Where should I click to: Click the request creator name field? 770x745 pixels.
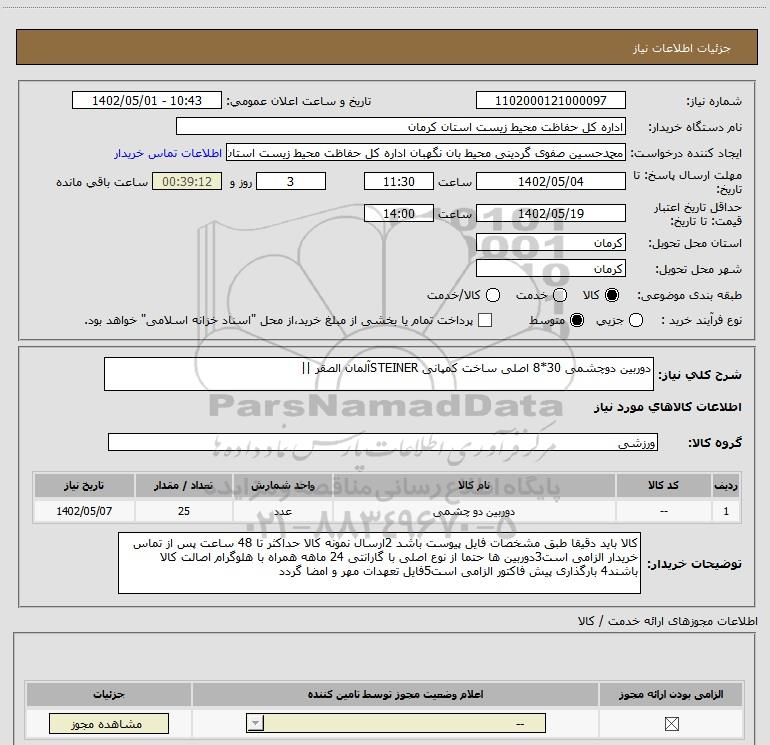coord(426,153)
